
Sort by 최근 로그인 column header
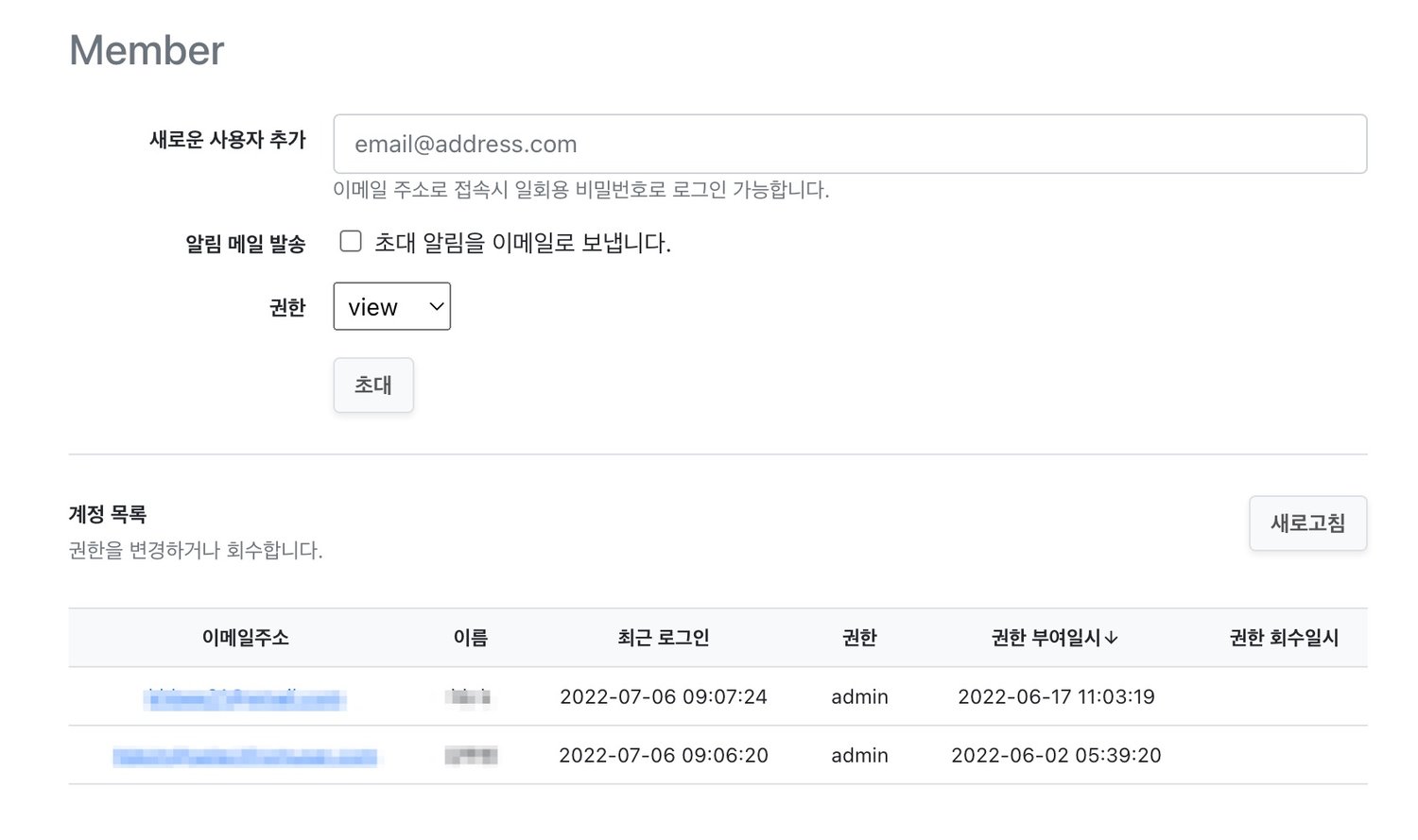pyautogui.click(x=664, y=638)
